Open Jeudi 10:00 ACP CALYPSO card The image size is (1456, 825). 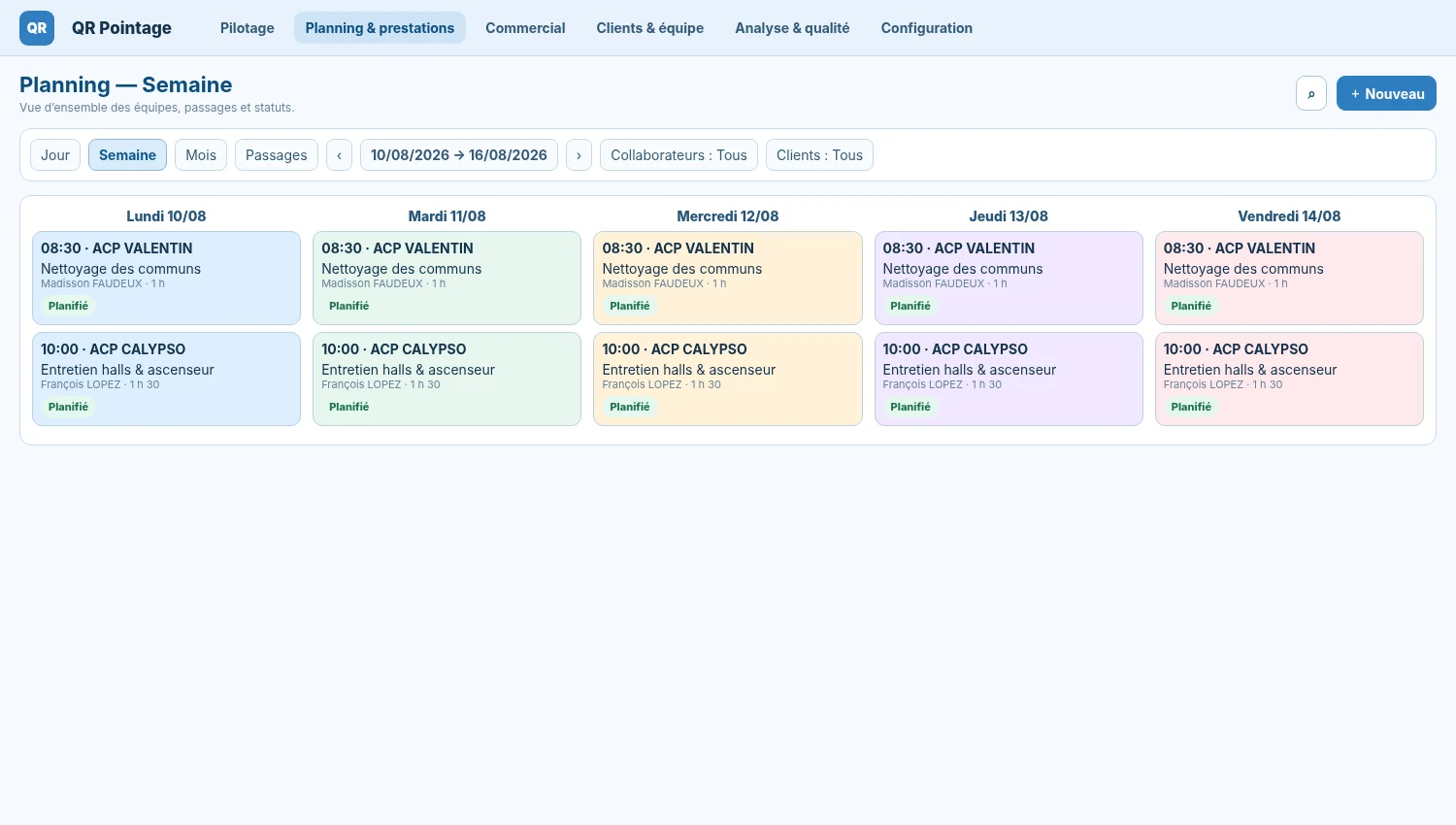(1009, 379)
